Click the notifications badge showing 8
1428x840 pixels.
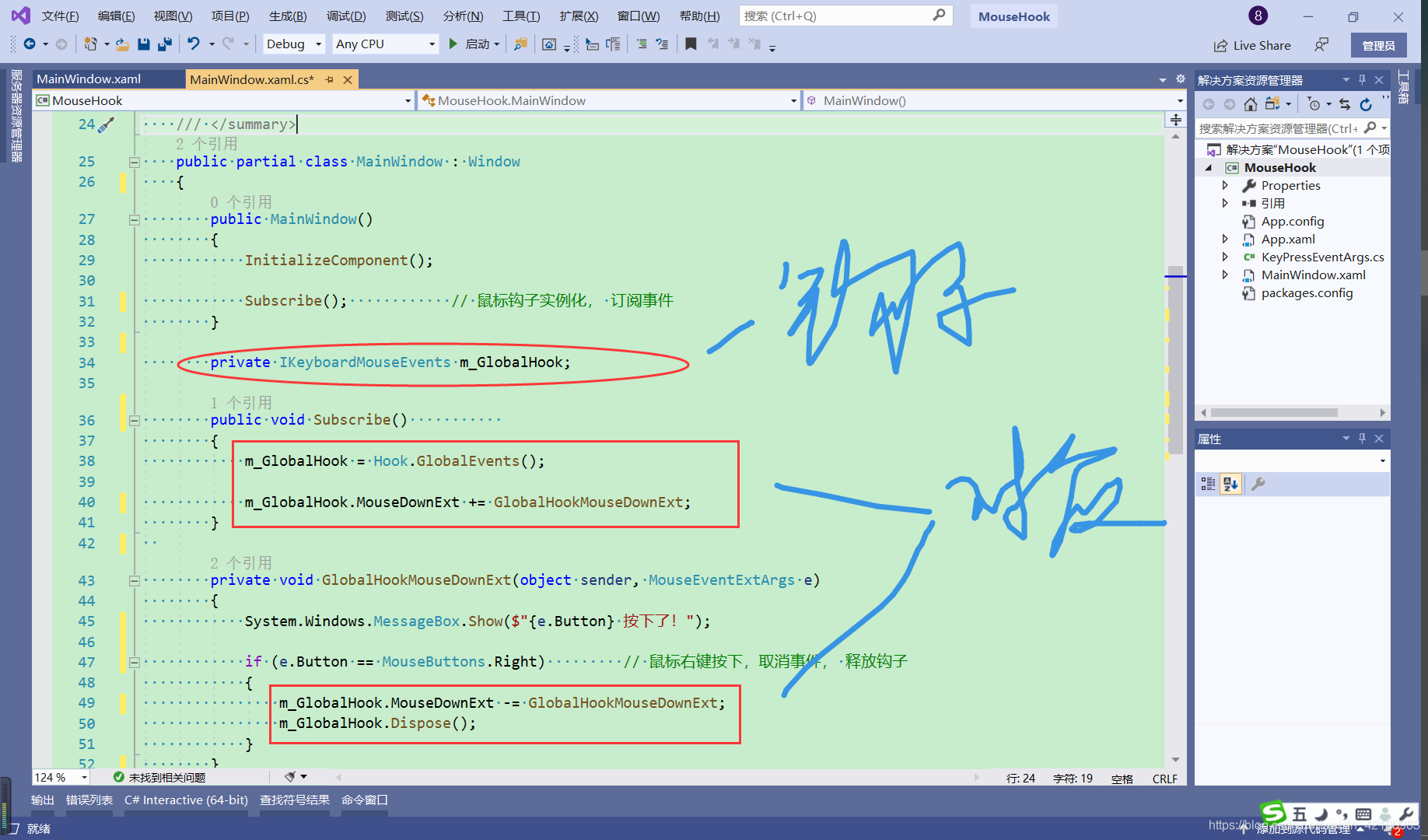[1258, 16]
